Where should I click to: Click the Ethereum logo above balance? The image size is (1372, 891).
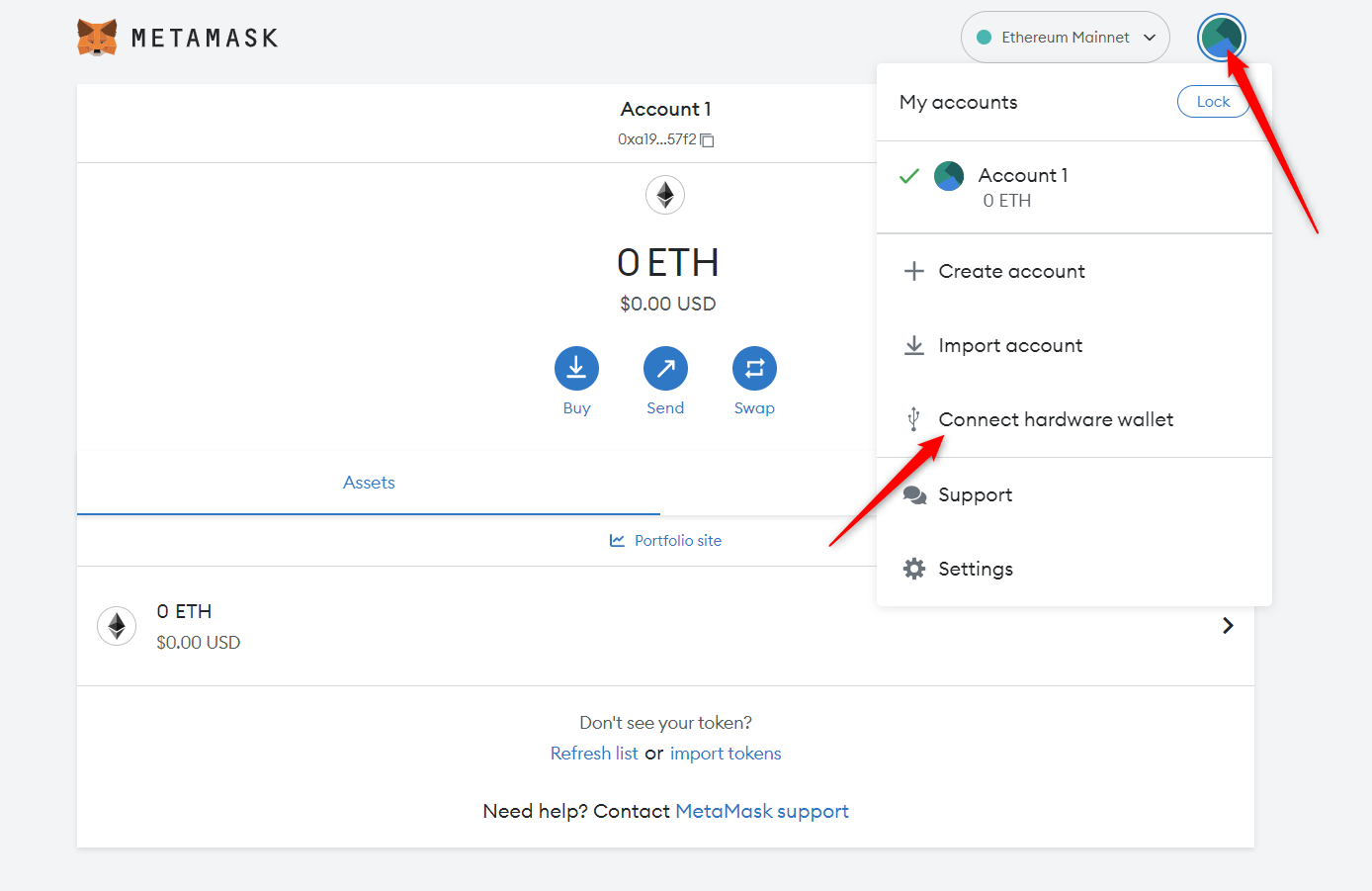(665, 195)
